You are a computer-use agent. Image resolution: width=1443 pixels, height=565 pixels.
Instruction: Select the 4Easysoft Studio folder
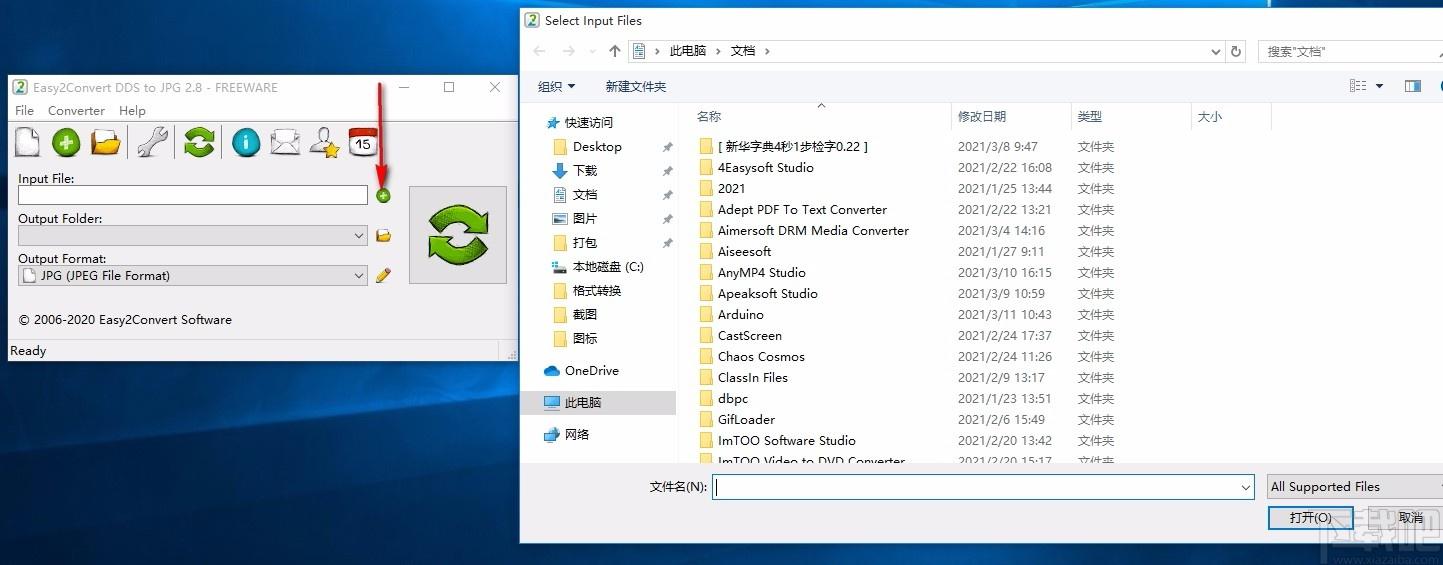pyautogui.click(x=766, y=168)
